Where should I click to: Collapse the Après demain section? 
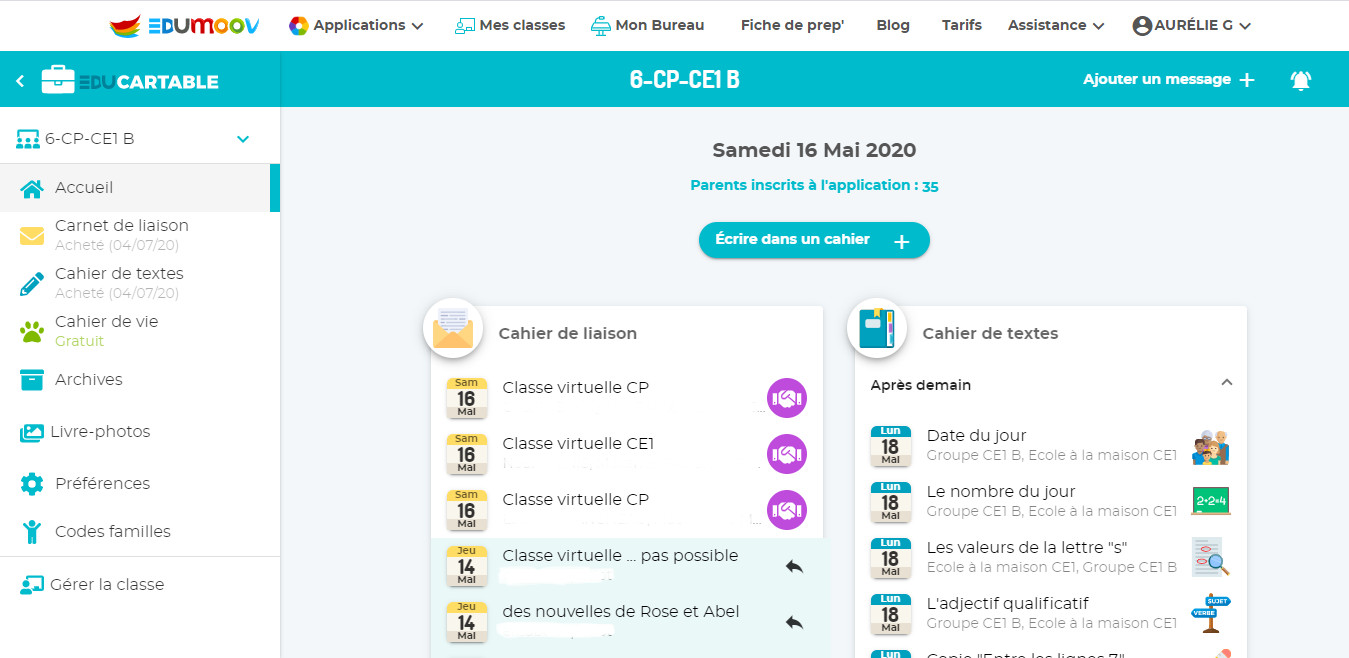(x=1227, y=383)
